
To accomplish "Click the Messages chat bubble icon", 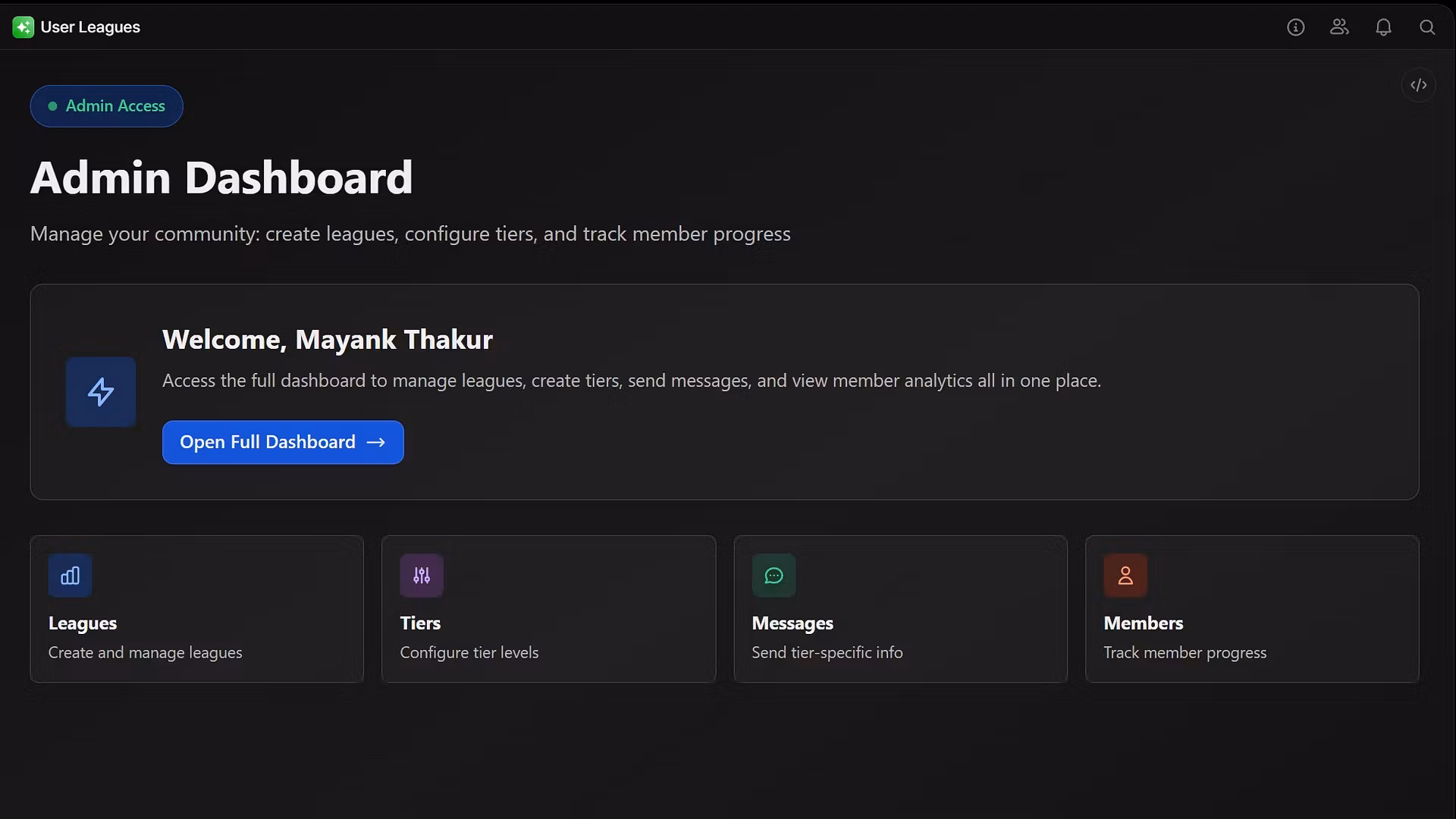I will click(x=773, y=576).
